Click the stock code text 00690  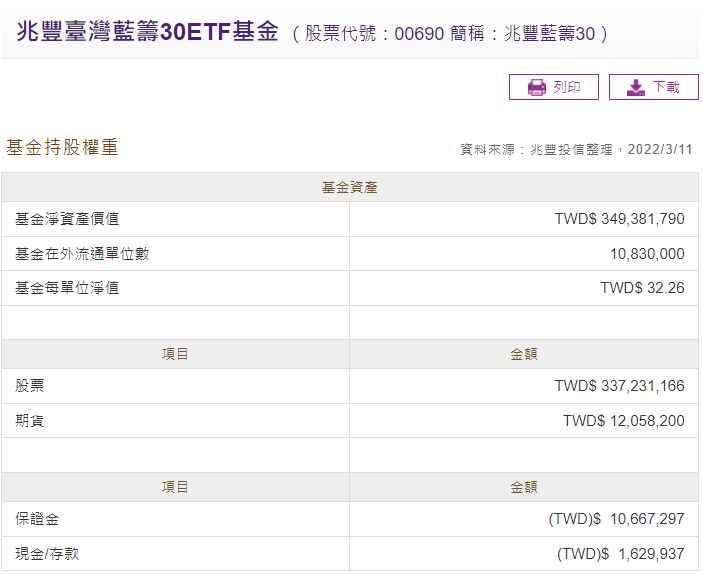pyautogui.click(x=419, y=34)
